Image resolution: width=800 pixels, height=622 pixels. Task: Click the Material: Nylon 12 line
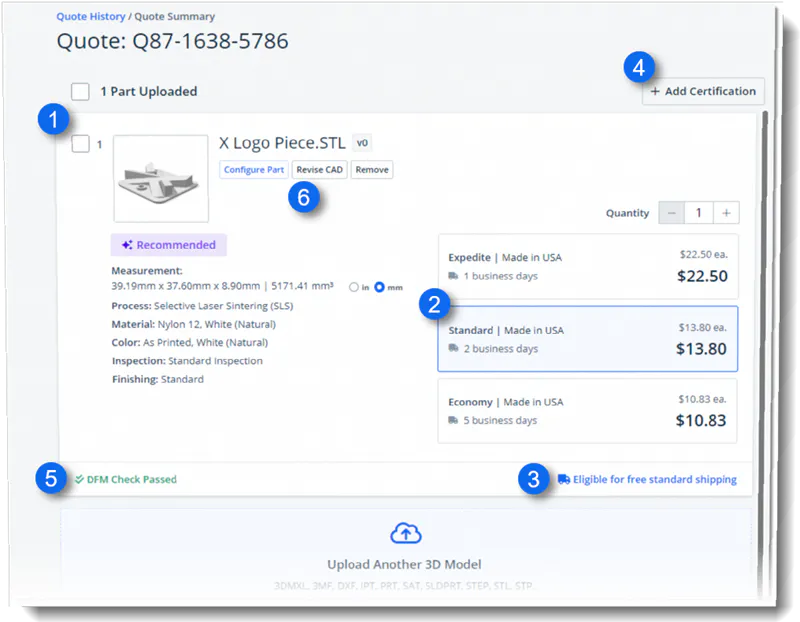[x=193, y=324]
